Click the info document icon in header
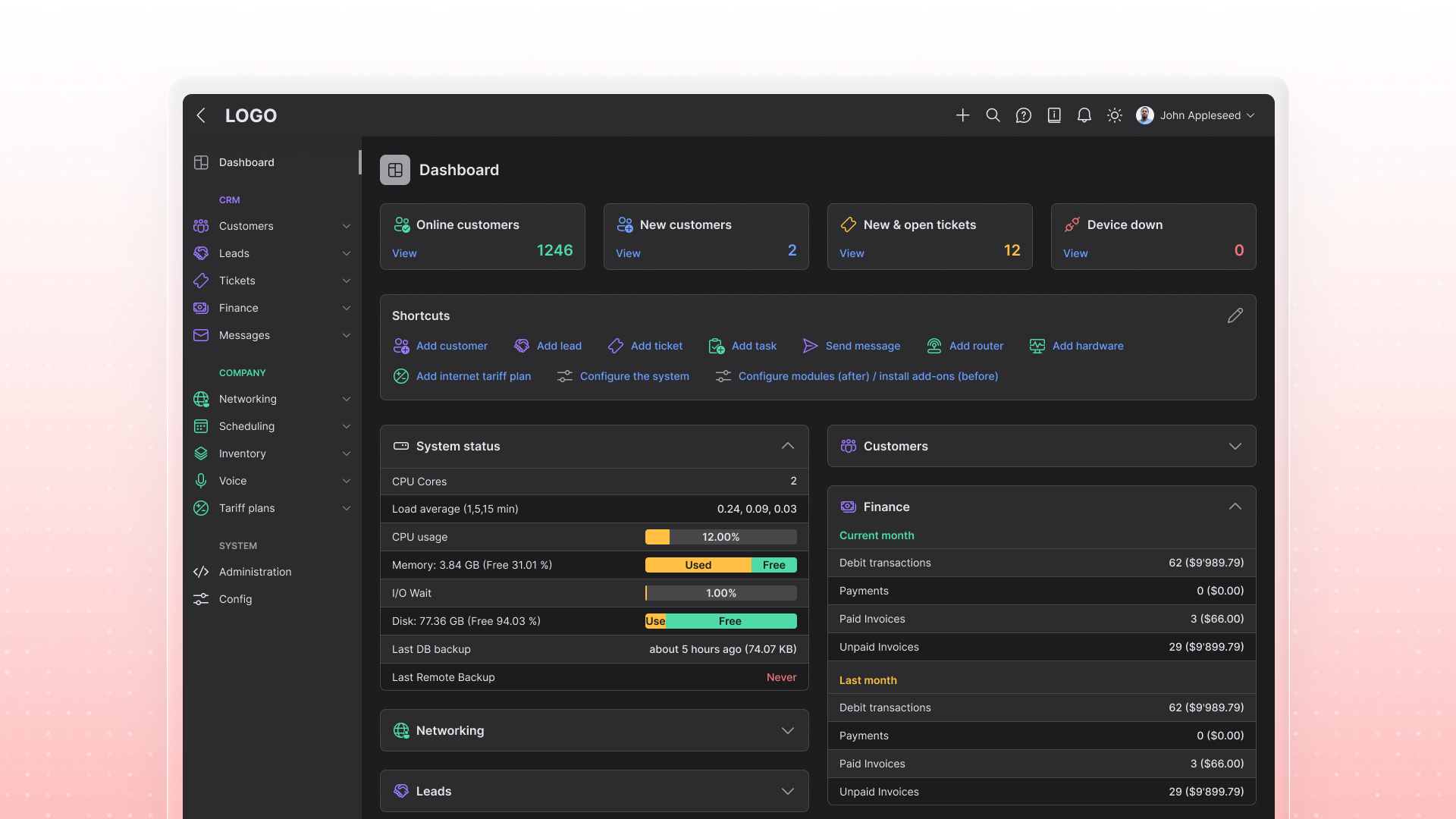 click(x=1053, y=115)
